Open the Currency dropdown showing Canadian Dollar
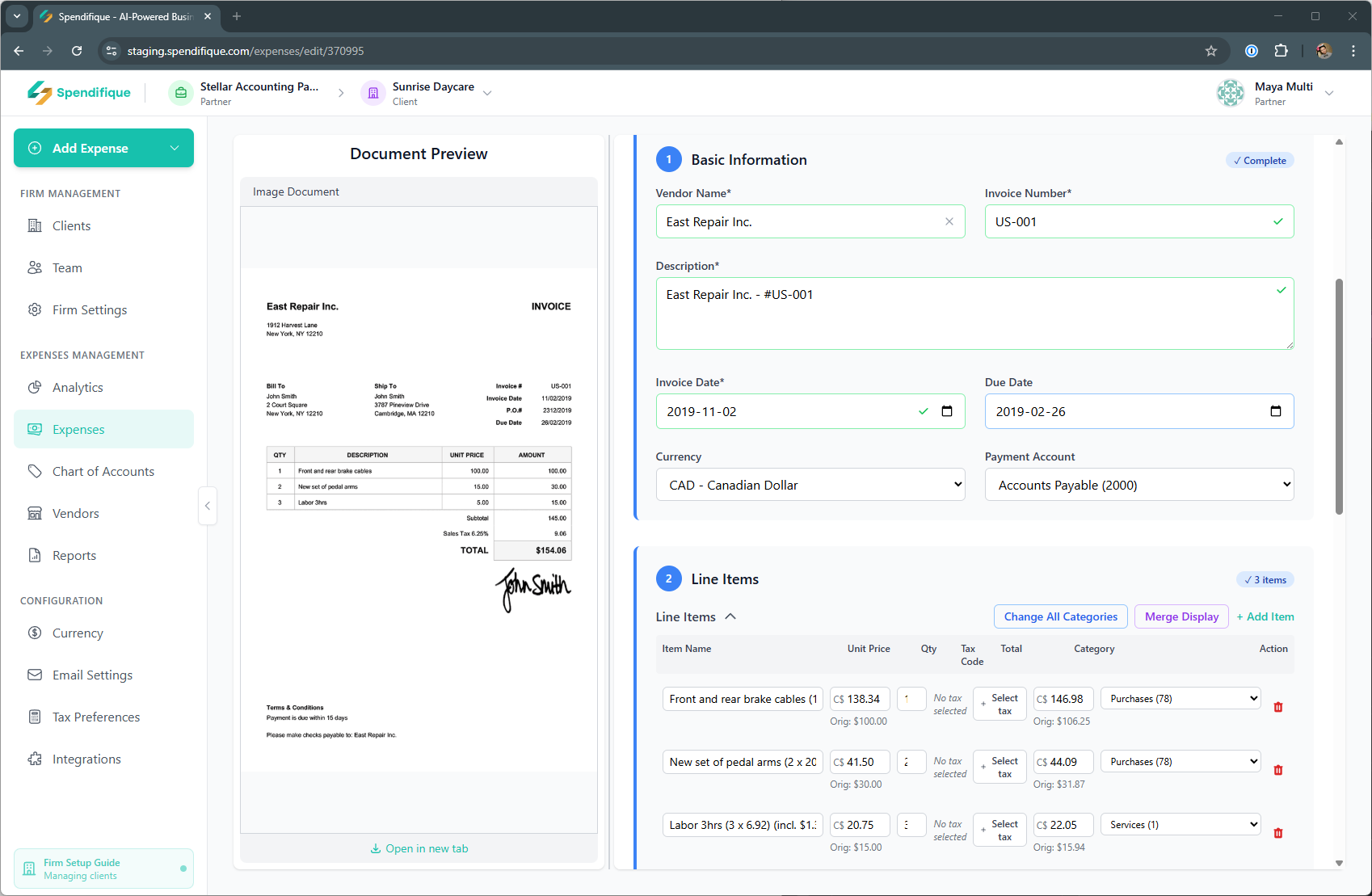 tap(810, 485)
